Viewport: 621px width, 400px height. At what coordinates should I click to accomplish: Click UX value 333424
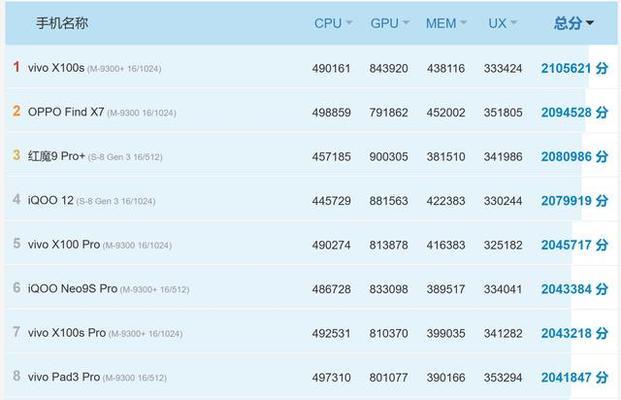click(x=503, y=69)
